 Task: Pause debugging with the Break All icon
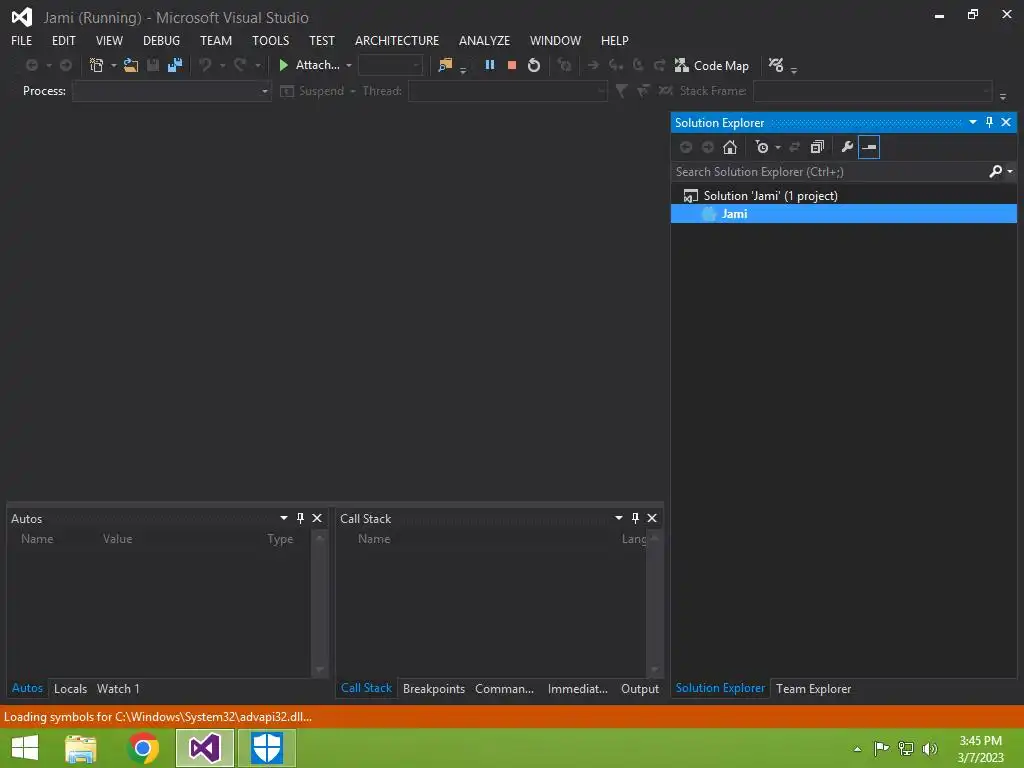(490, 65)
